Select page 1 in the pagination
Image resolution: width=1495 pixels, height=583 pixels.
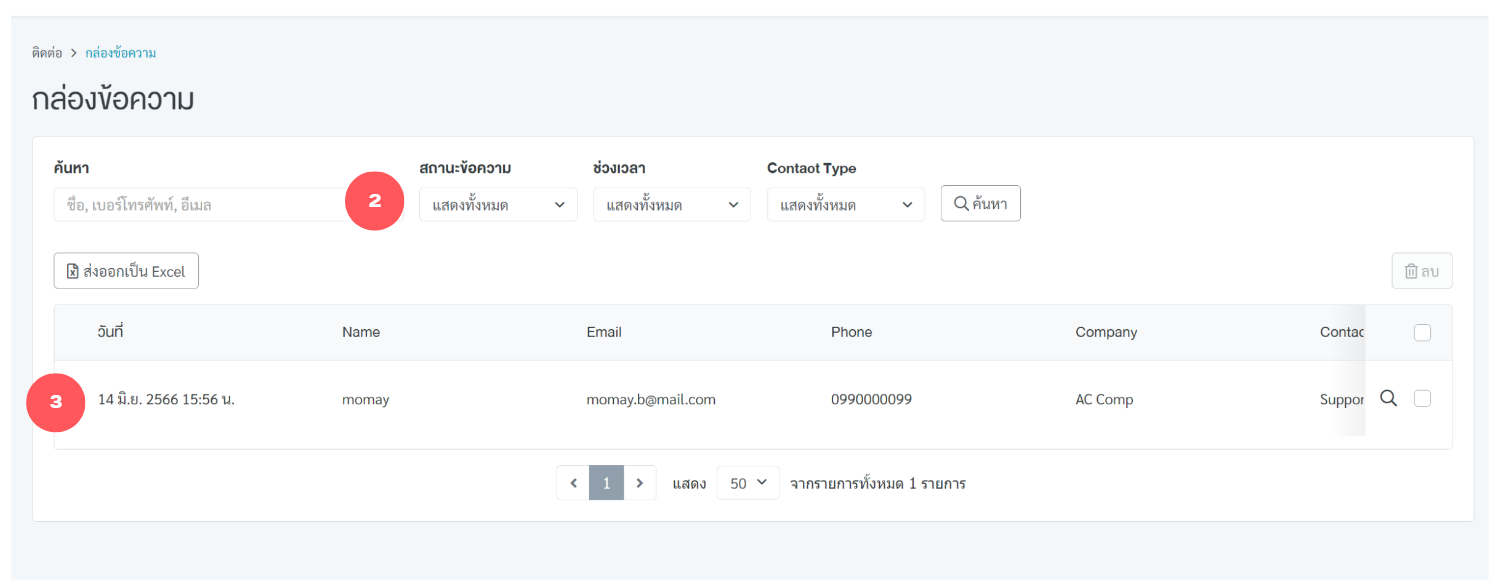click(x=606, y=482)
